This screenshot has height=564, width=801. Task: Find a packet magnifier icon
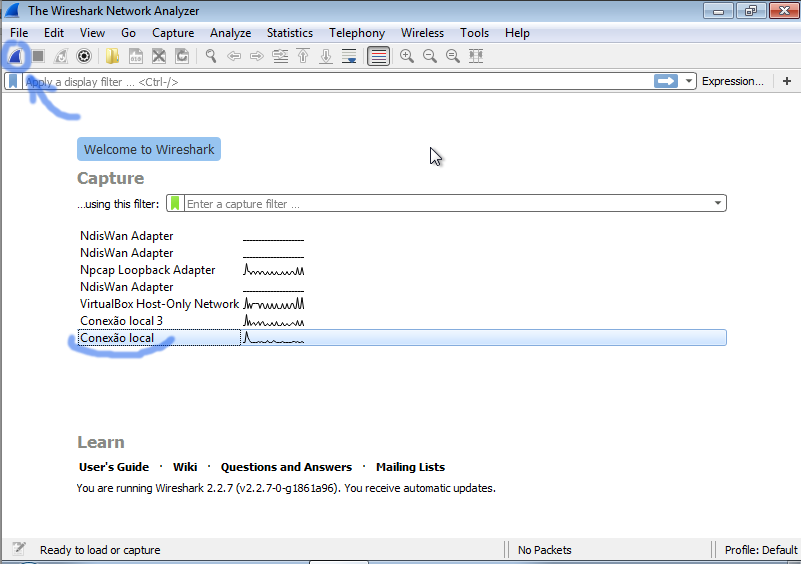point(210,56)
